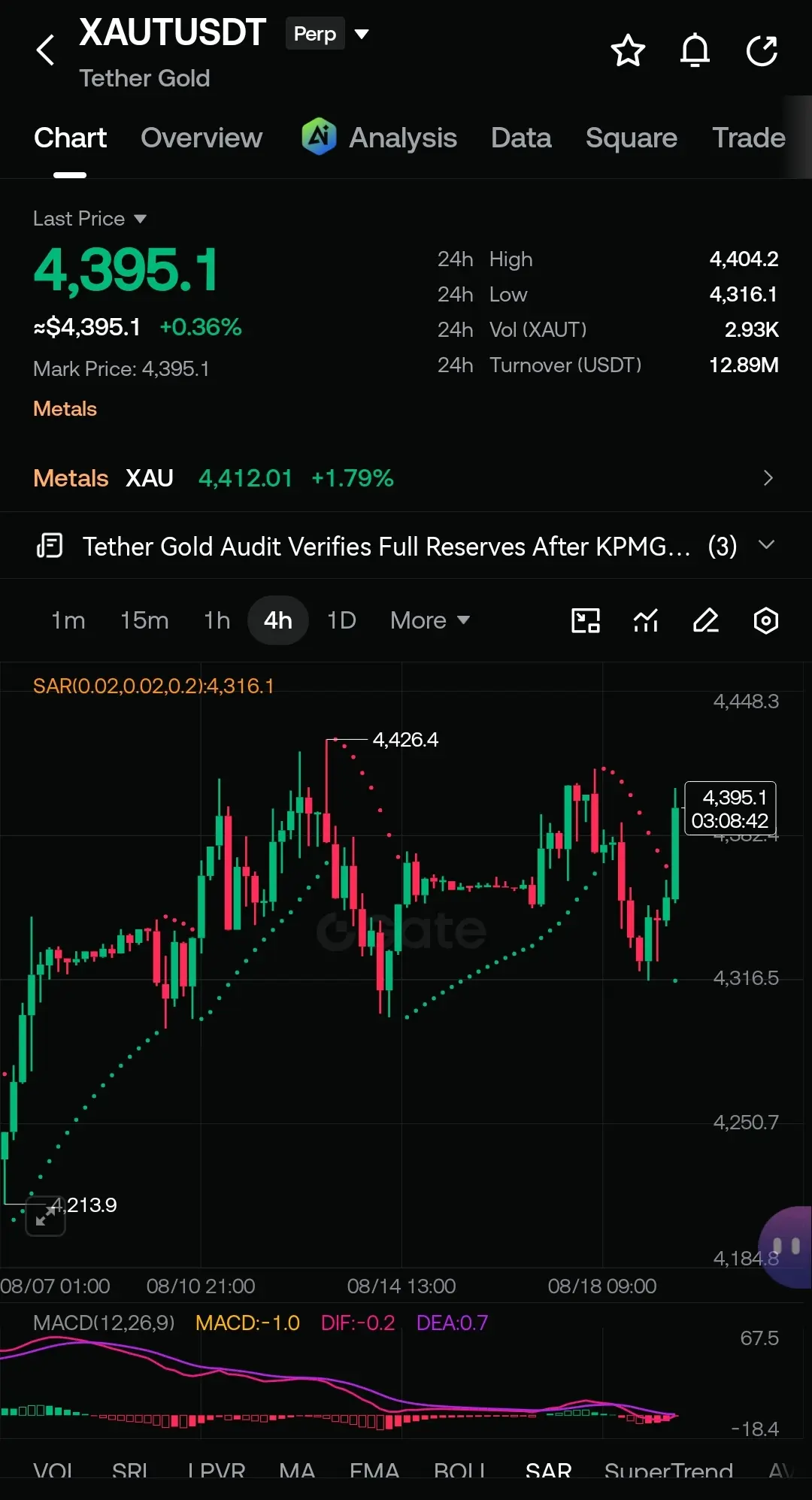
Task: Switch to the Square tab
Action: coord(632,138)
